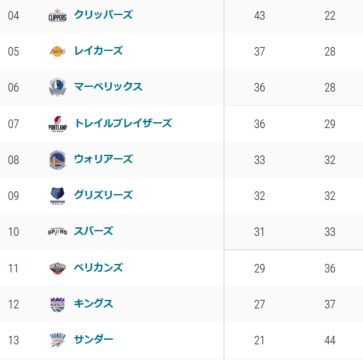
Task: Open the マーベリックス team page
Action: [108, 87]
